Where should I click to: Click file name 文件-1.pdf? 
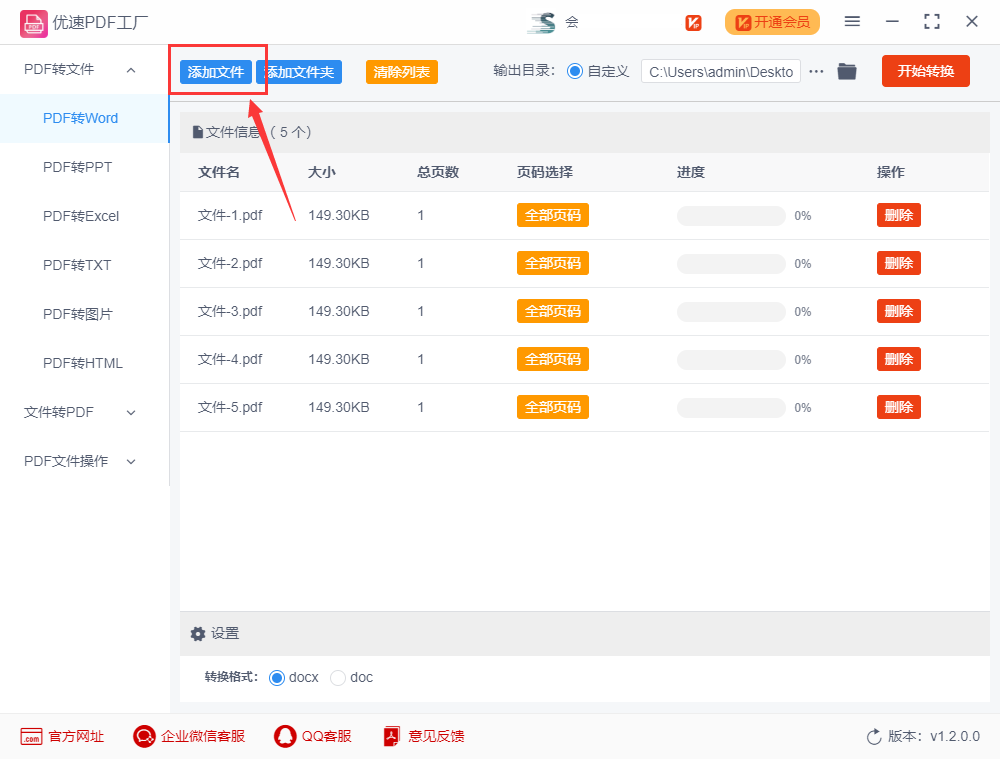[230, 216]
